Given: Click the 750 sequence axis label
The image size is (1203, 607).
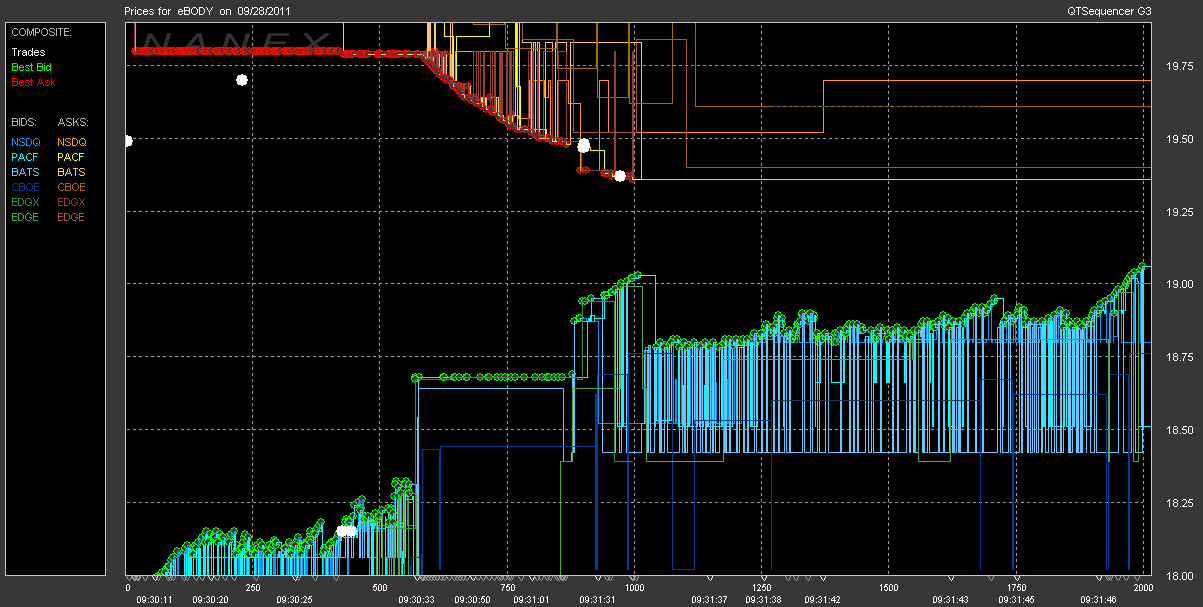Looking at the screenshot, I should pyautogui.click(x=507, y=588).
